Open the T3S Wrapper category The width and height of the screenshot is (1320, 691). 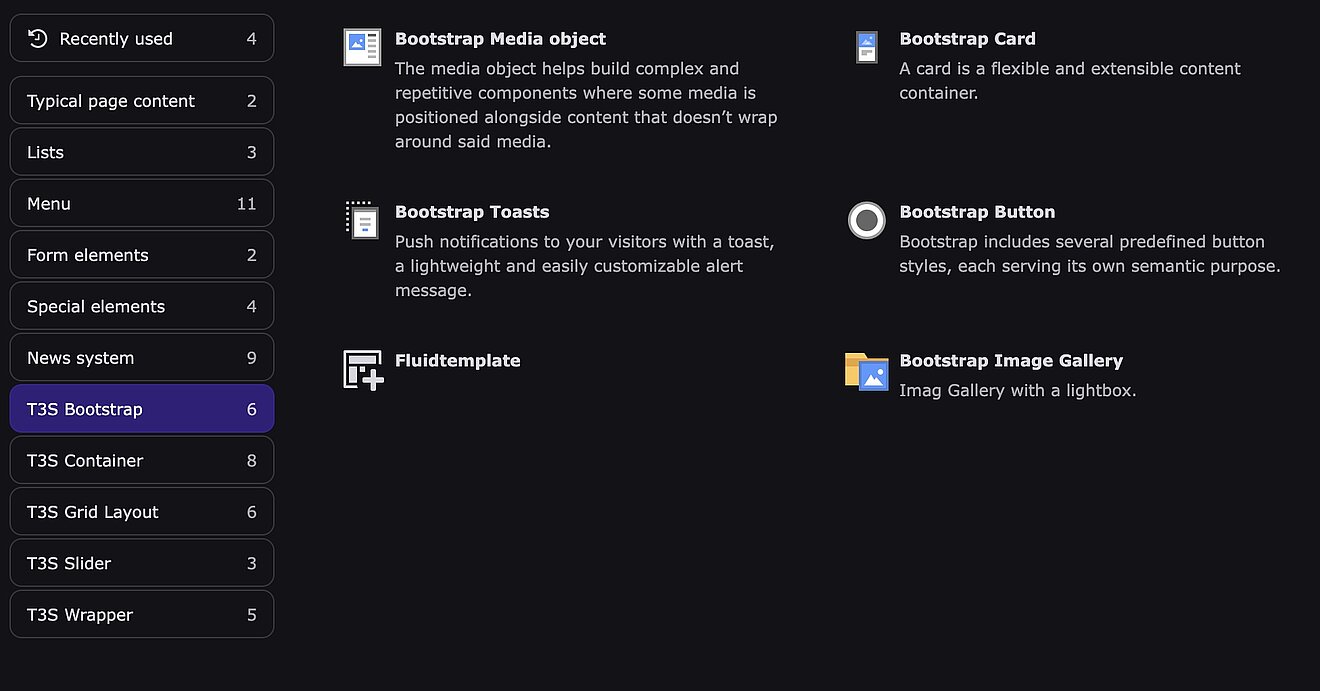pyautogui.click(x=142, y=615)
